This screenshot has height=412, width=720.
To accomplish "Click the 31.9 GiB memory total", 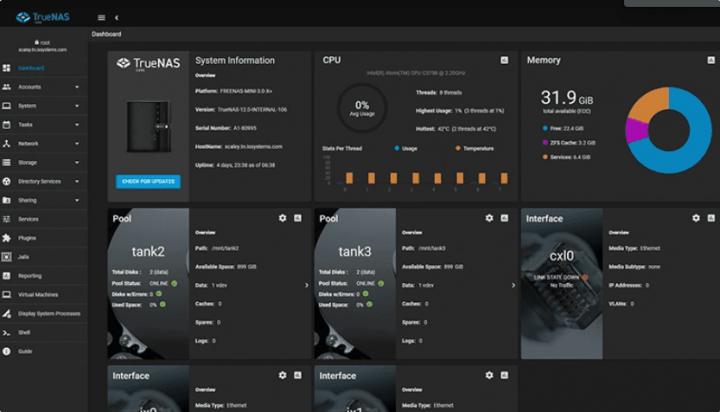I will (x=567, y=97).
